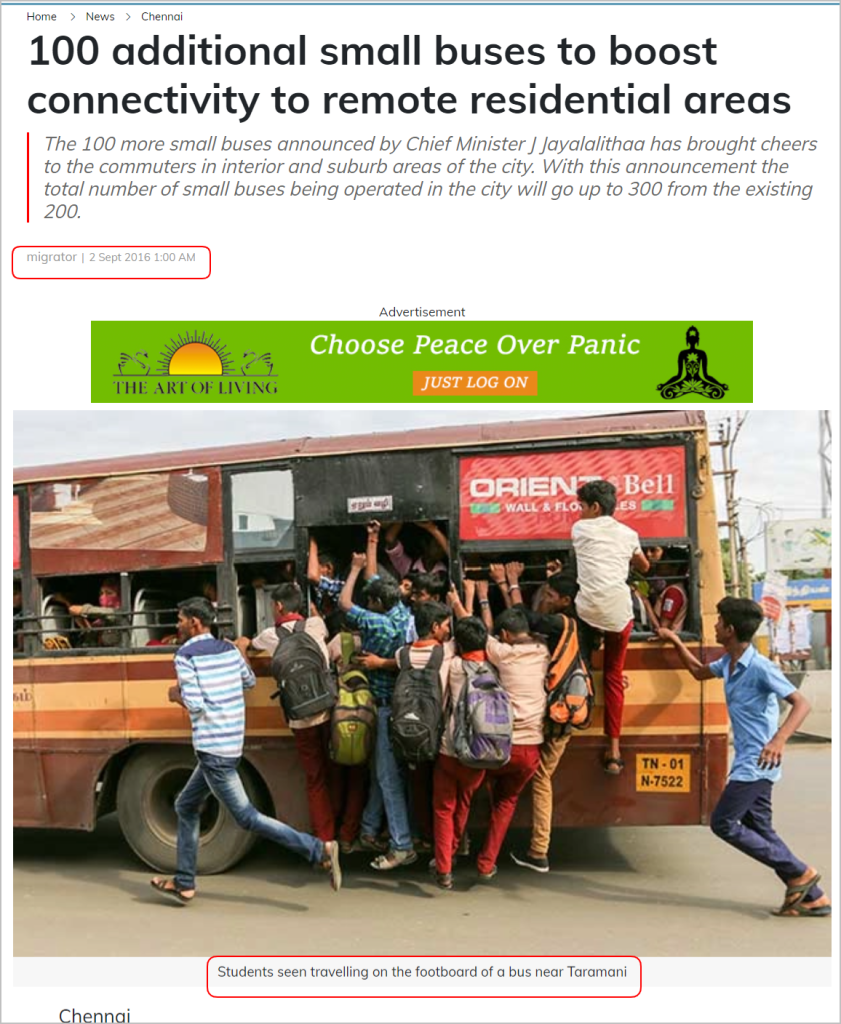The width and height of the screenshot is (841, 1024).
Task: Click the Chennai dateline at the article start
Action: [95, 1016]
